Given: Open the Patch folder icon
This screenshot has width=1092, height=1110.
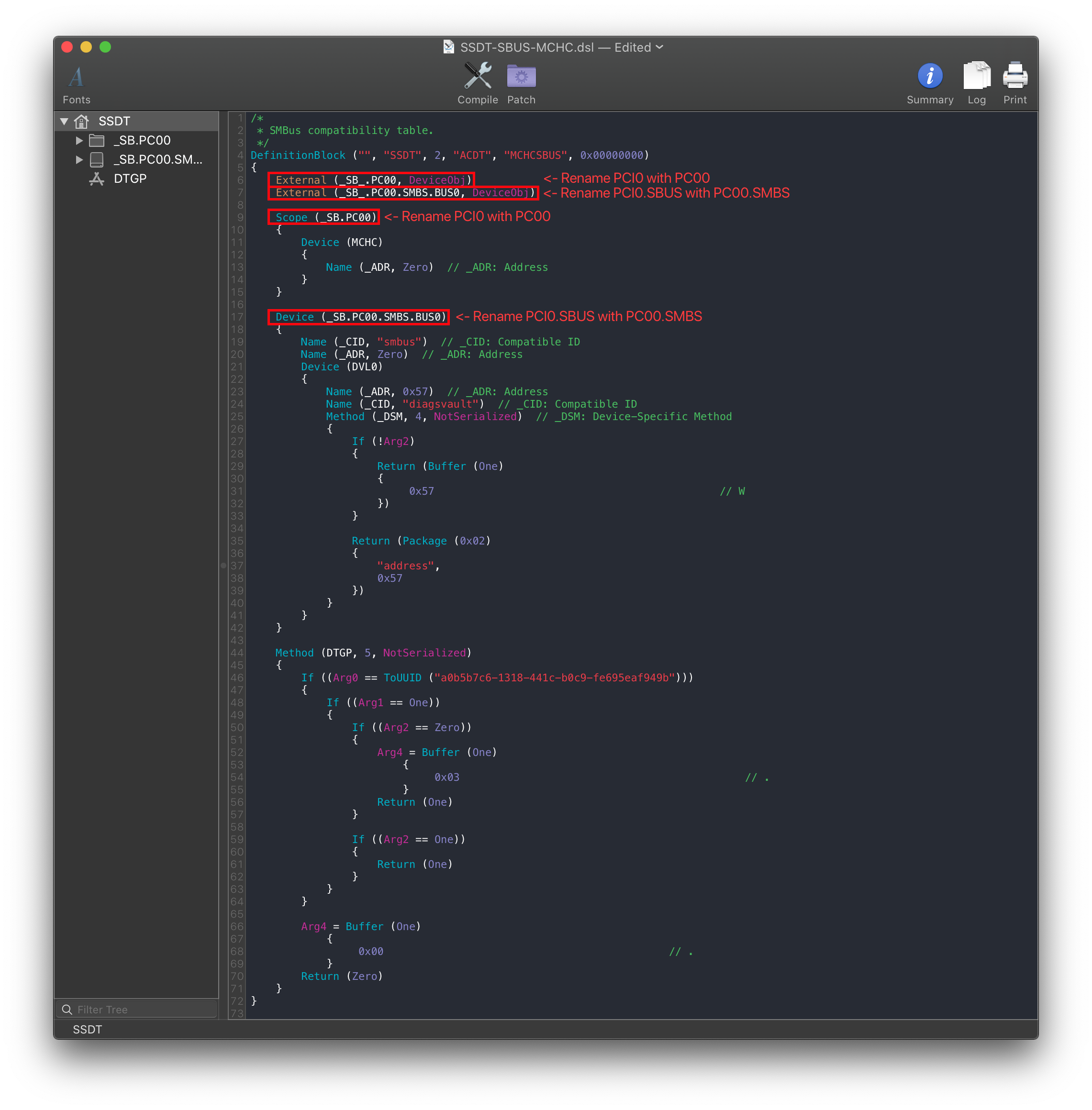Looking at the screenshot, I should (521, 76).
